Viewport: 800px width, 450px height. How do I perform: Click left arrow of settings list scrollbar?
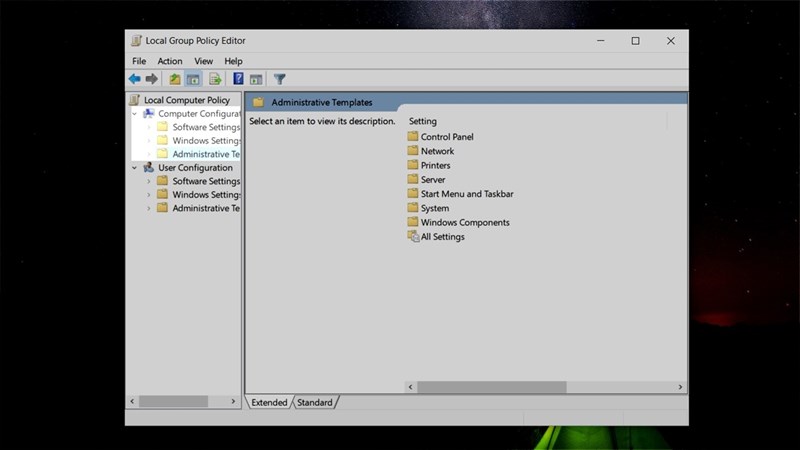[411, 387]
